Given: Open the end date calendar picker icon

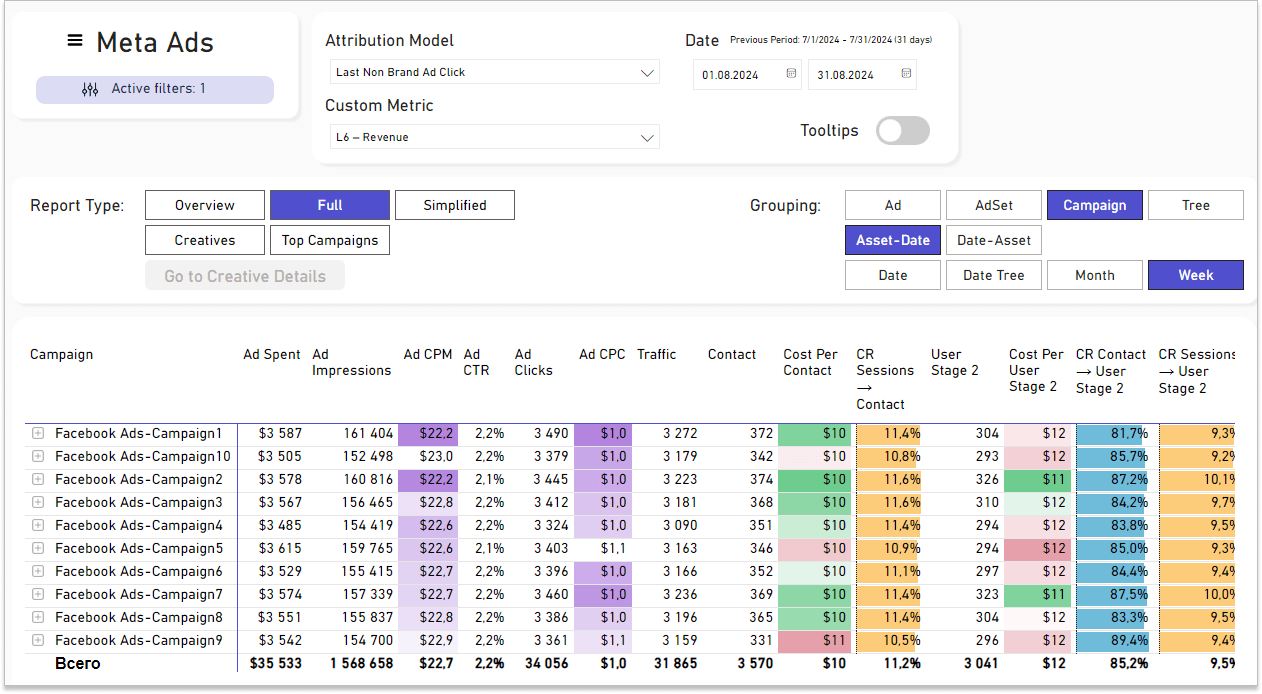Looking at the screenshot, I should point(906,74).
